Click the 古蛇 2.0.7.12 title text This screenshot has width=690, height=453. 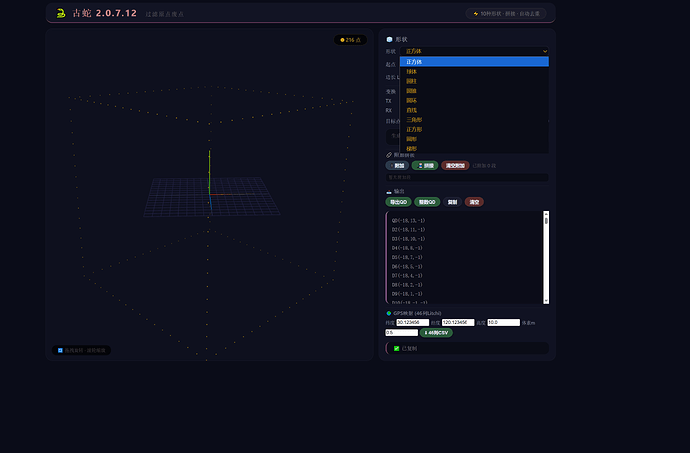(x=104, y=13)
